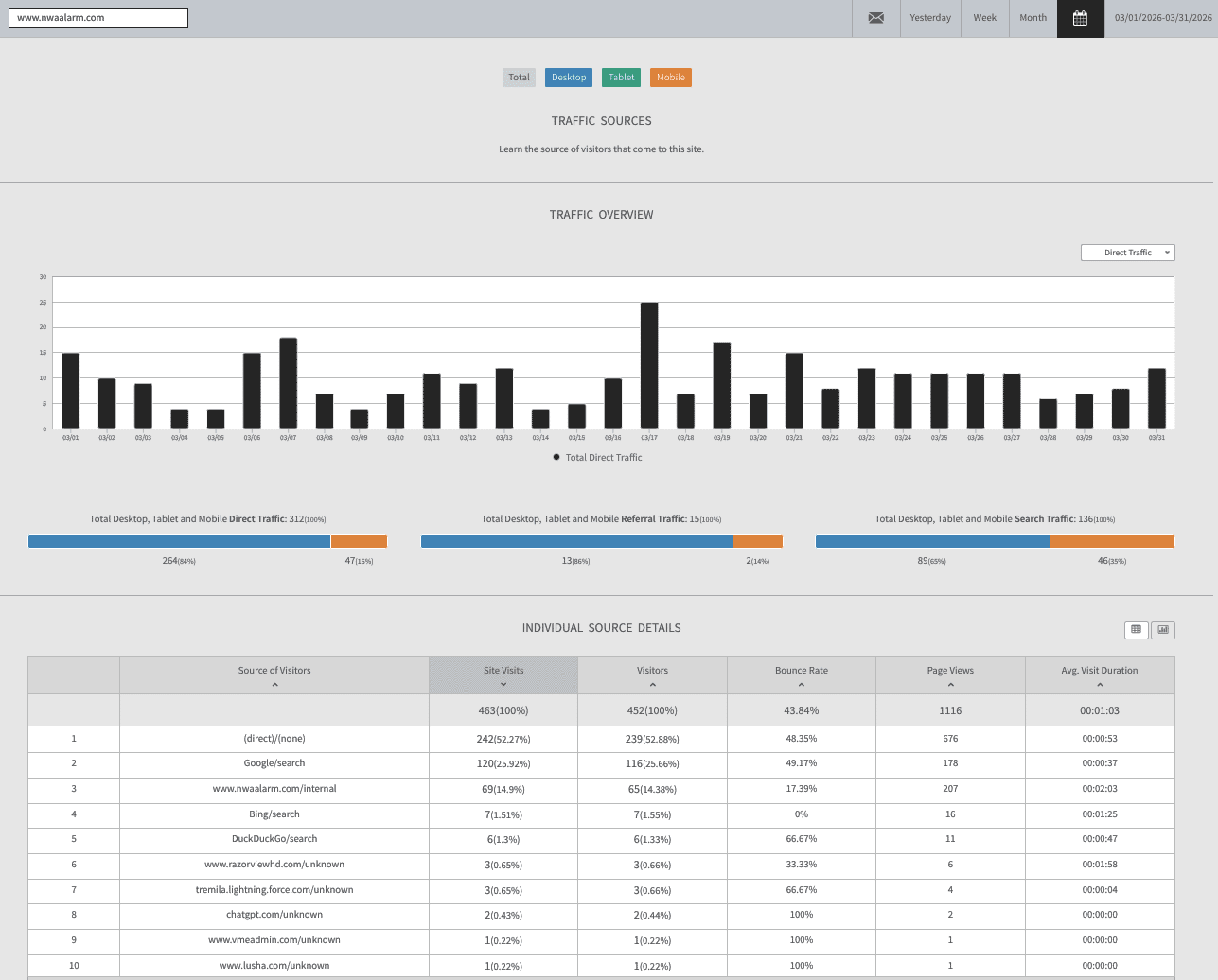Open the Direct Traffic dropdown

pos(1127,253)
